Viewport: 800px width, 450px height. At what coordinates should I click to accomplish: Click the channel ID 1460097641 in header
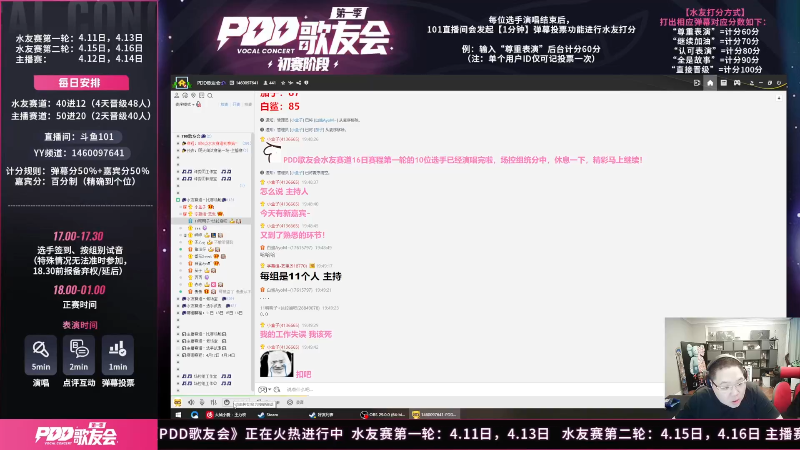[246, 83]
